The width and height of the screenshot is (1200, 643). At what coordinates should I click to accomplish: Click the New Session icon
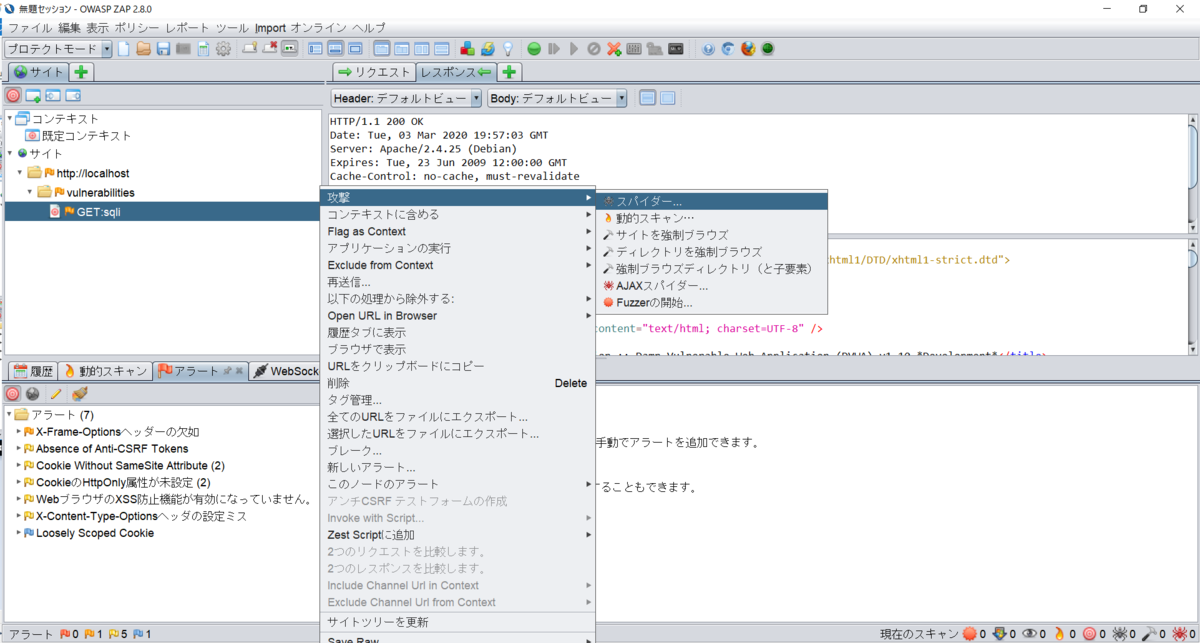[124, 48]
